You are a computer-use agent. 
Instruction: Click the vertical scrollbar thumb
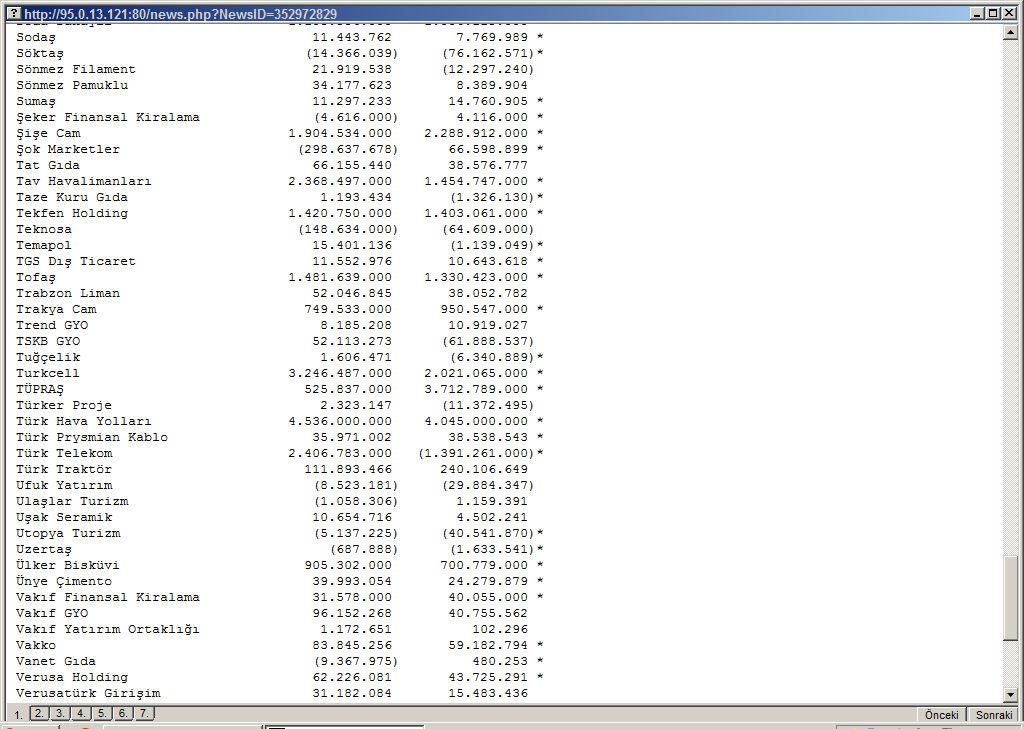[1010, 598]
